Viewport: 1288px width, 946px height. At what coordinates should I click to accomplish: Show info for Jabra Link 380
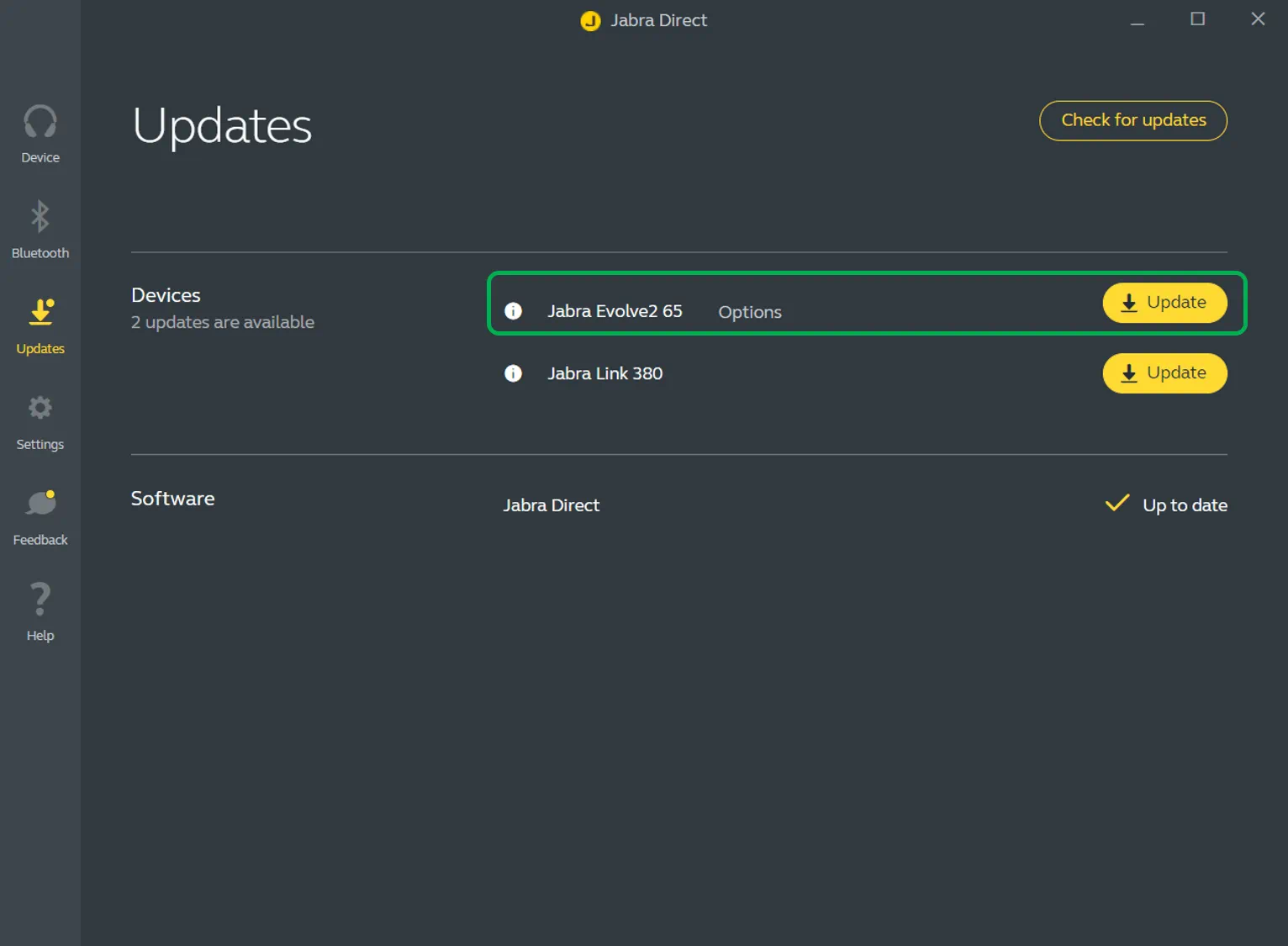(513, 373)
